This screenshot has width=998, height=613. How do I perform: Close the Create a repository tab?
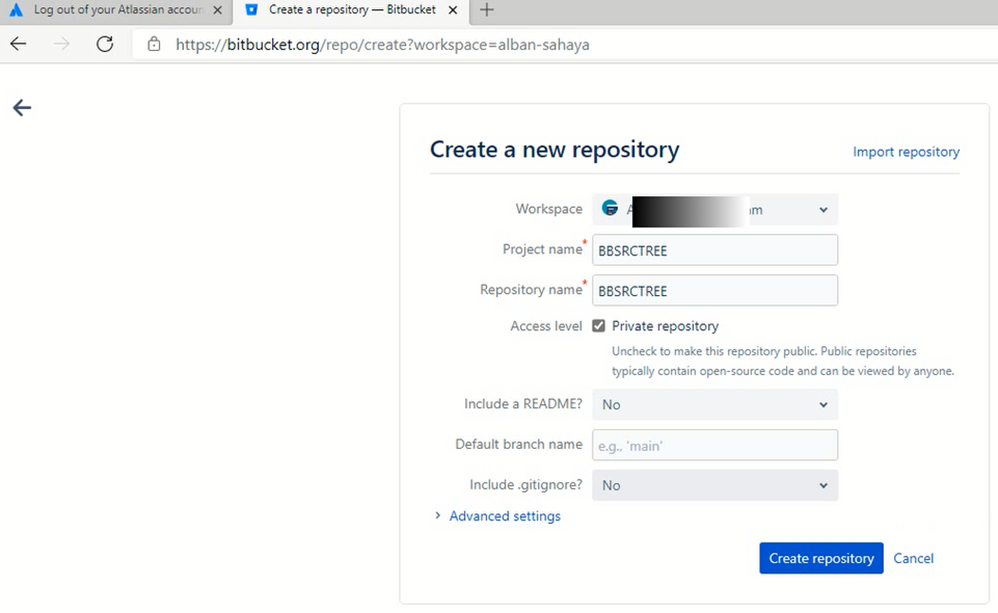(x=453, y=10)
